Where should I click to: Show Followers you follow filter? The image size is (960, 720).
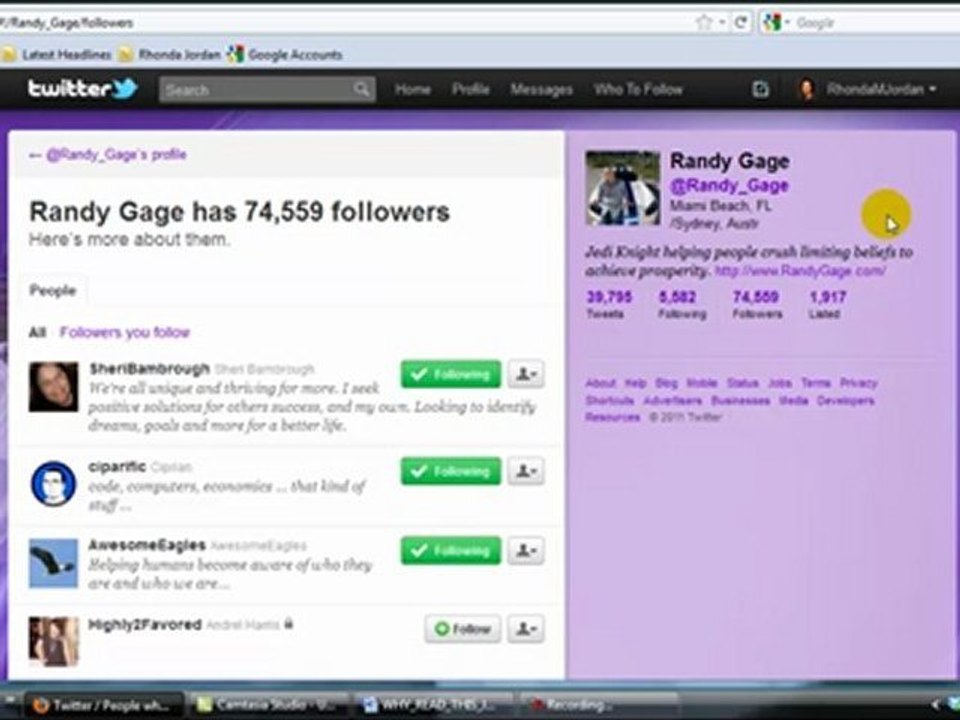click(x=125, y=332)
